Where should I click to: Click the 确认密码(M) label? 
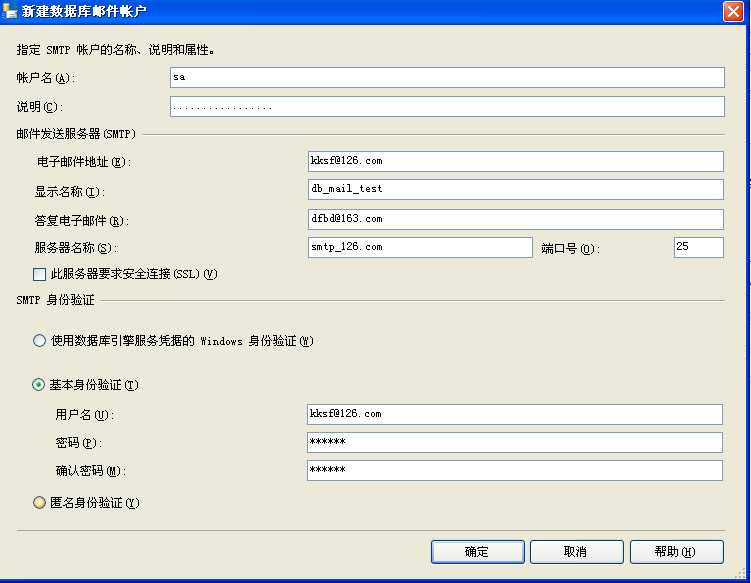(x=91, y=471)
